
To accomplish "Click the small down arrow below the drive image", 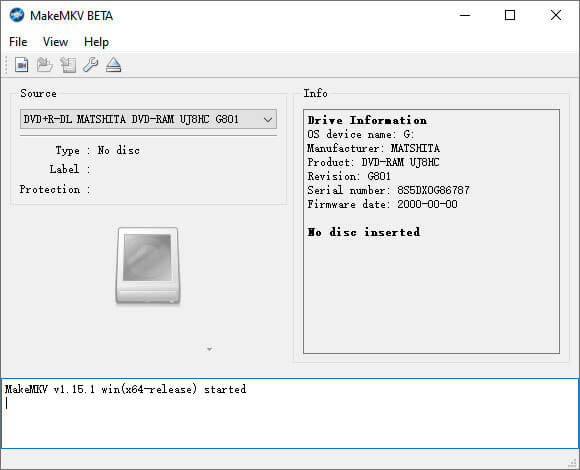I will (x=209, y=349).
